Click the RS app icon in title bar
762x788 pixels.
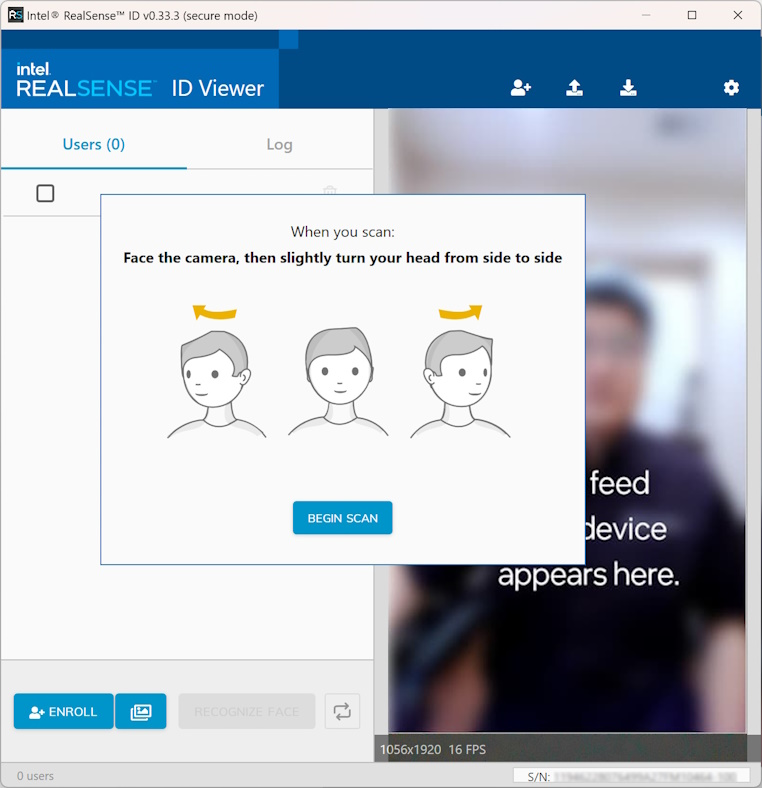pyautogui.click(x=15, y=15)
